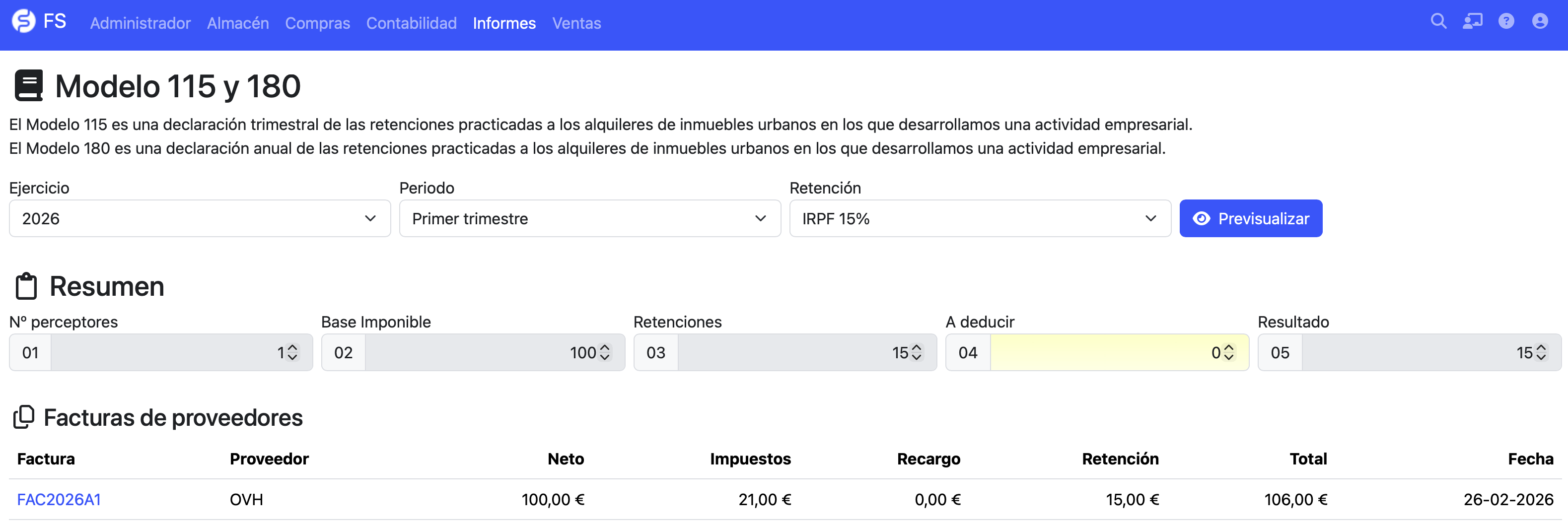Decrease the Retenciones value stepper
Screen dimensions: 1568x525
click(916, 357)
